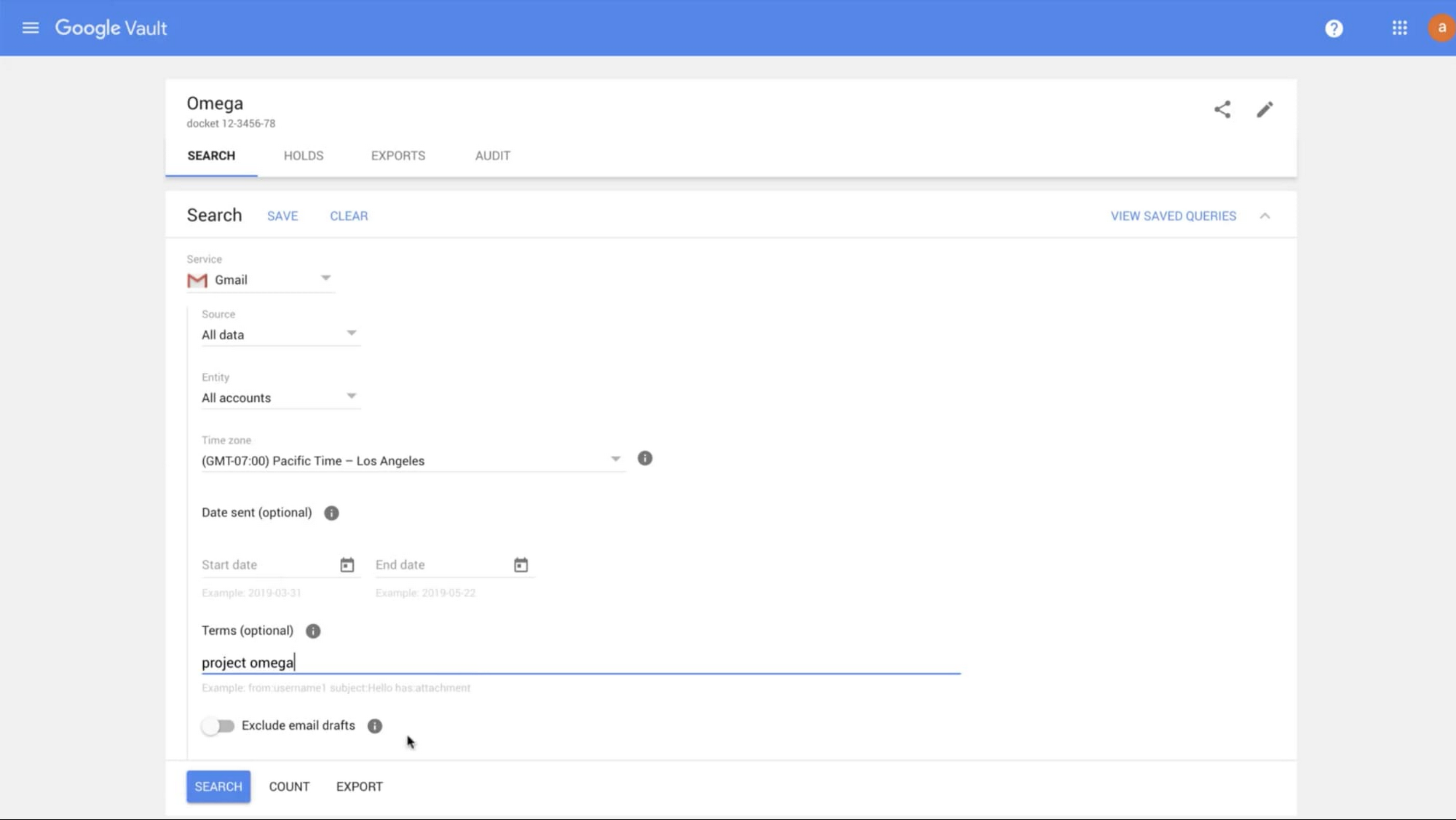Click the Terms info icon
The width and height of the screenshot is (1456, 820).
(x=312, y=630)
